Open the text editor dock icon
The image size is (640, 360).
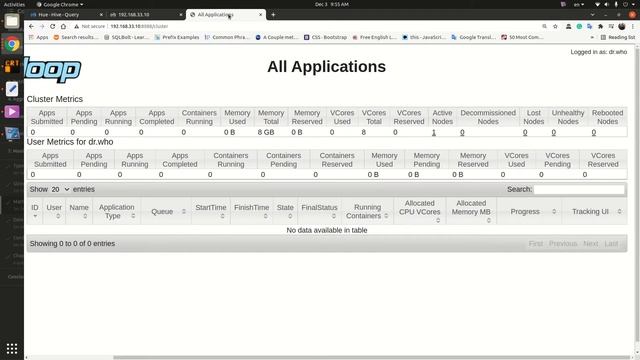coord(12,89)
